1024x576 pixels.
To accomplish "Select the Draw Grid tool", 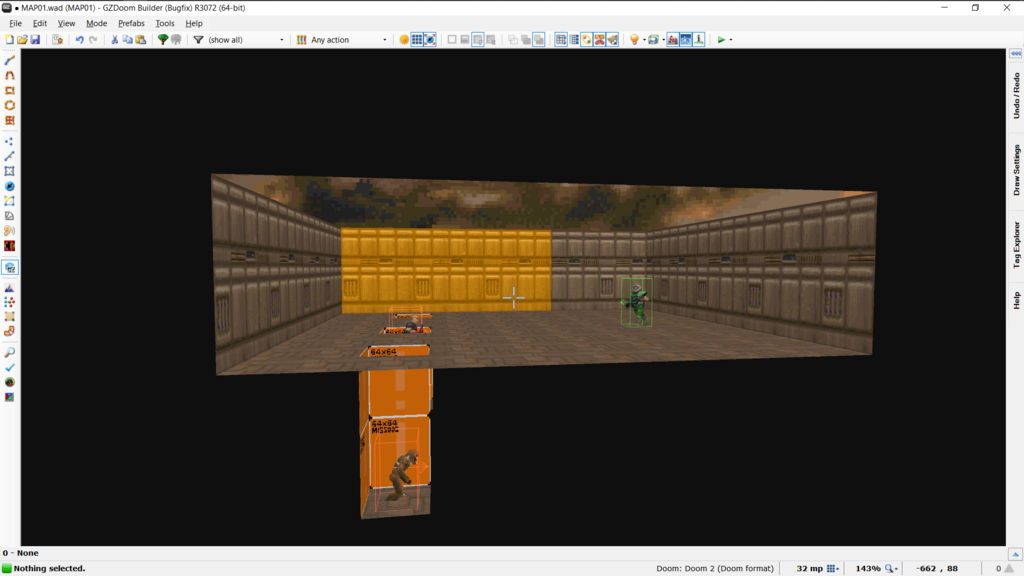I will pos(9,120).
